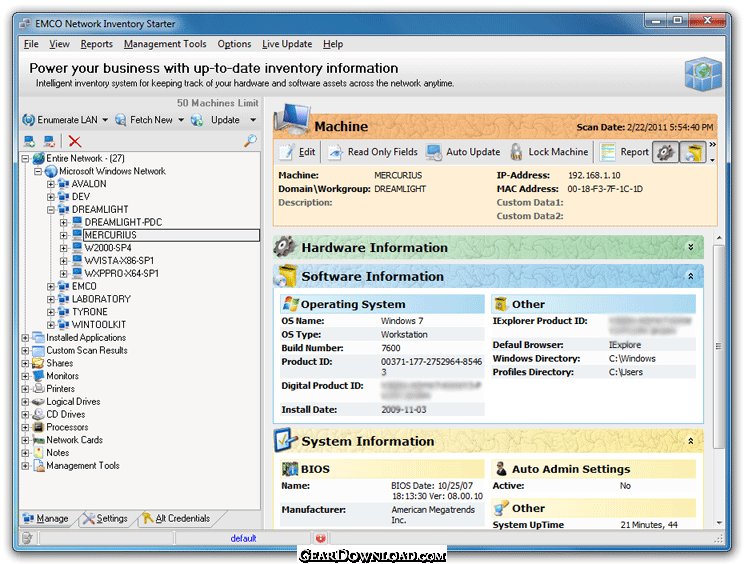Open the View menu
Screen dimensions: 744x564
(59, 44)
